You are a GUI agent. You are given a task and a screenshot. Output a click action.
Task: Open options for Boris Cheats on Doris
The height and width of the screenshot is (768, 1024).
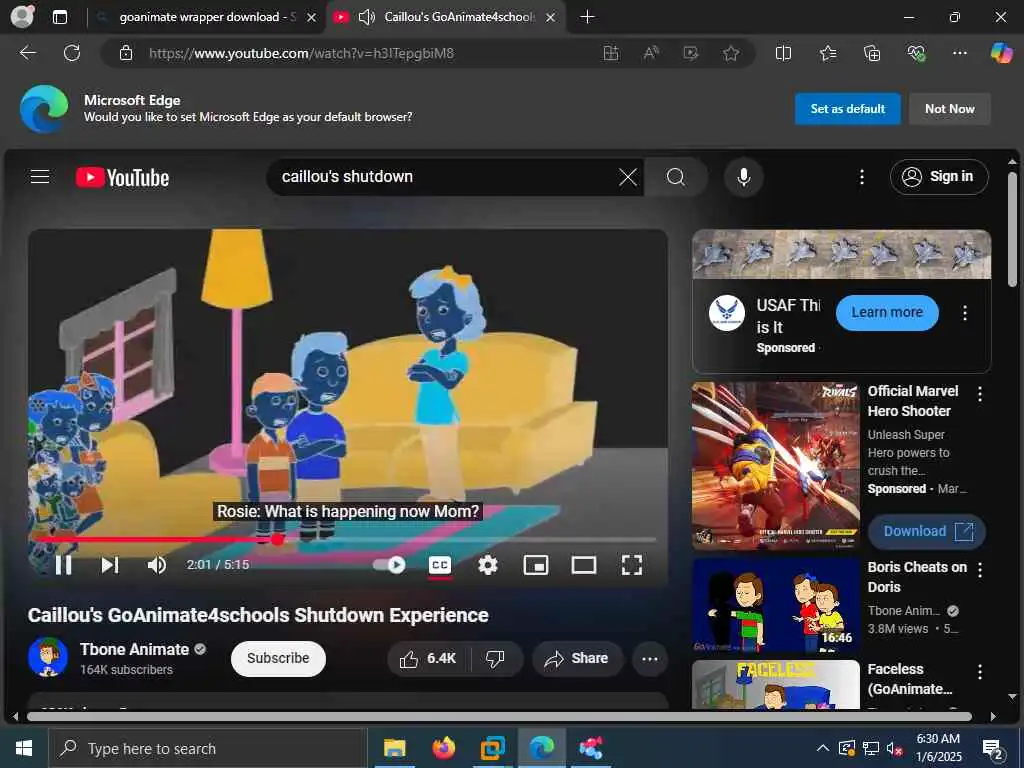(980, 569)
